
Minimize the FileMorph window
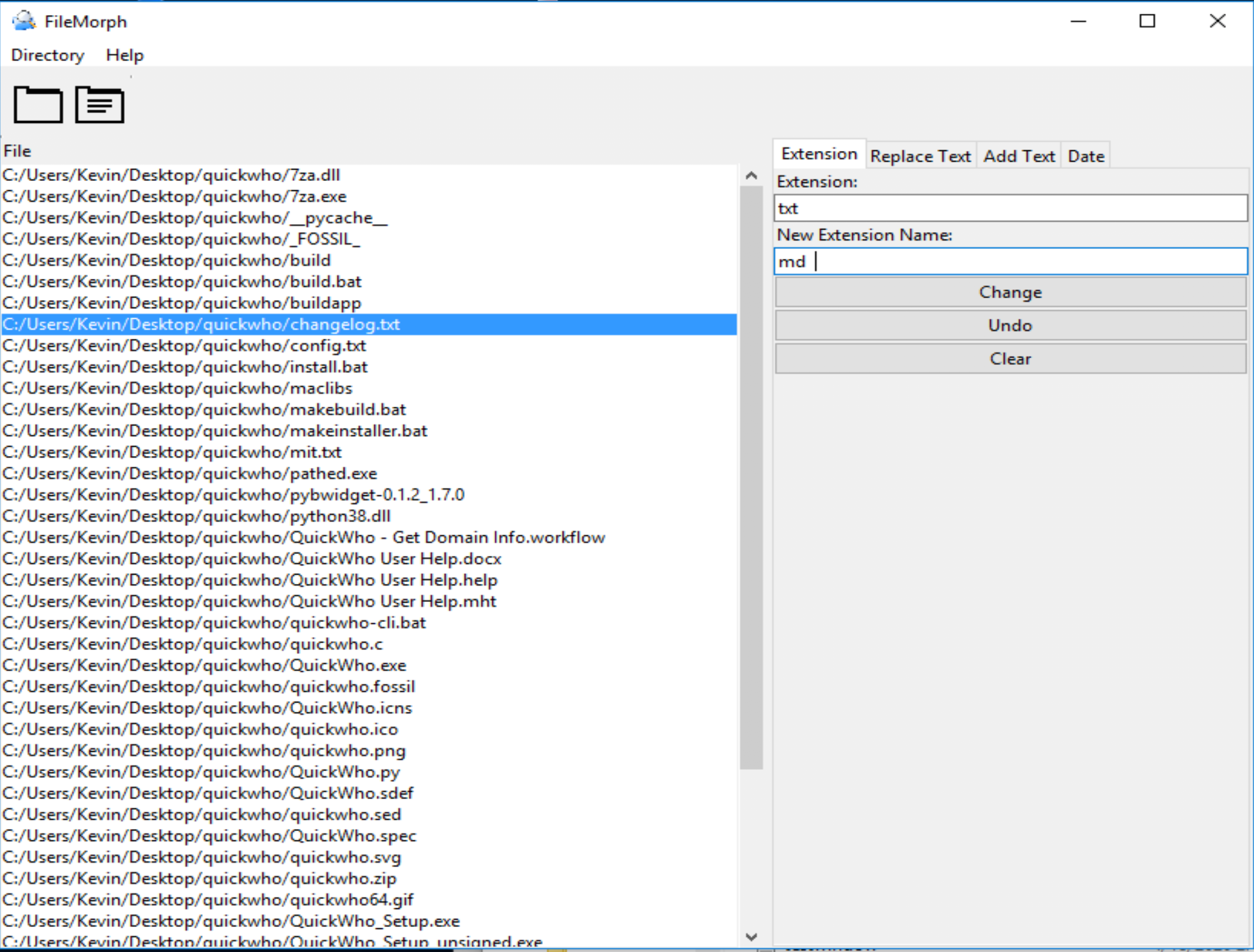tap(1079, 21)
